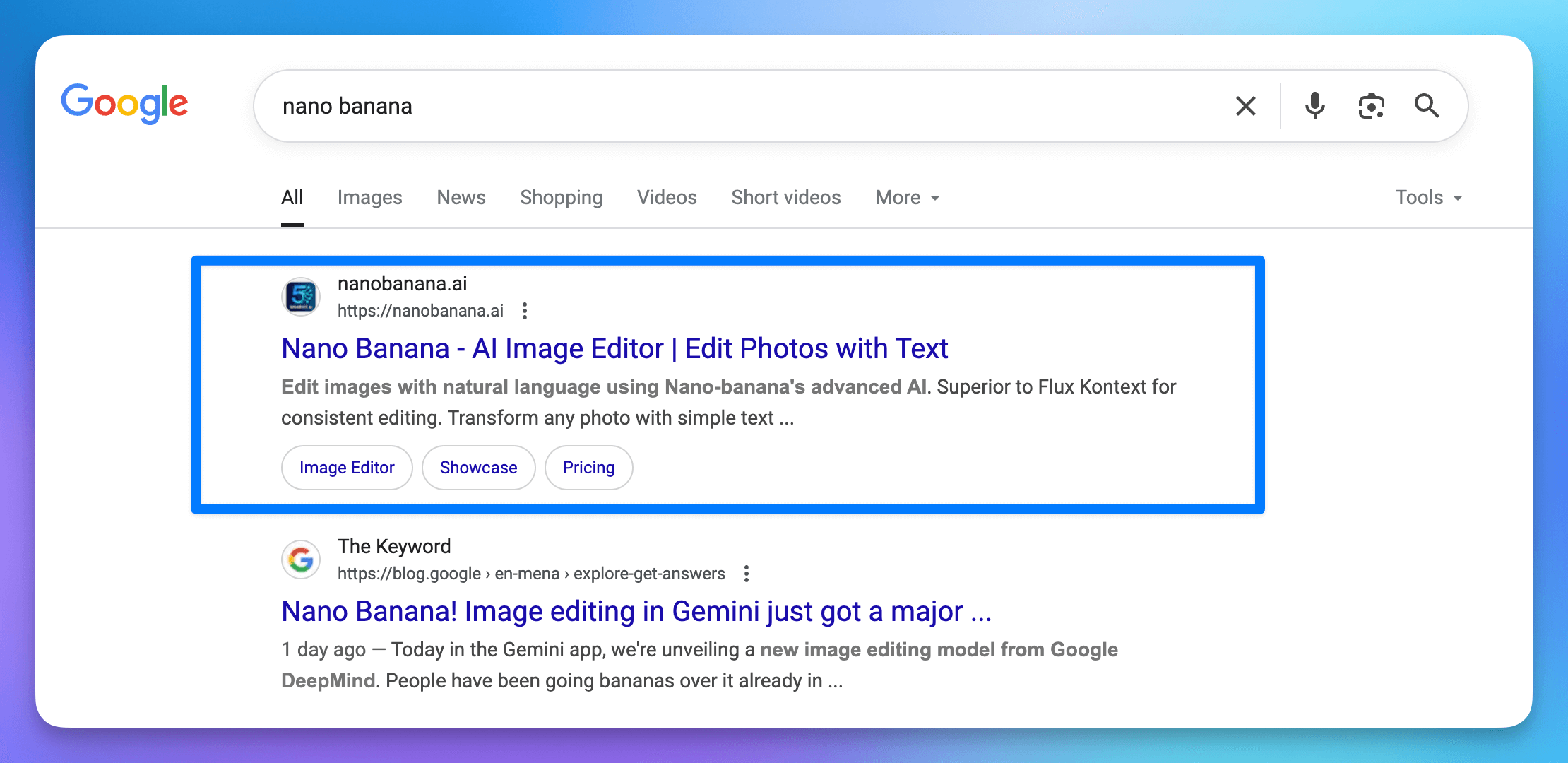Click The Keyword Google favicon
The width and height of the screenshot is (1568, 763).
302,560
